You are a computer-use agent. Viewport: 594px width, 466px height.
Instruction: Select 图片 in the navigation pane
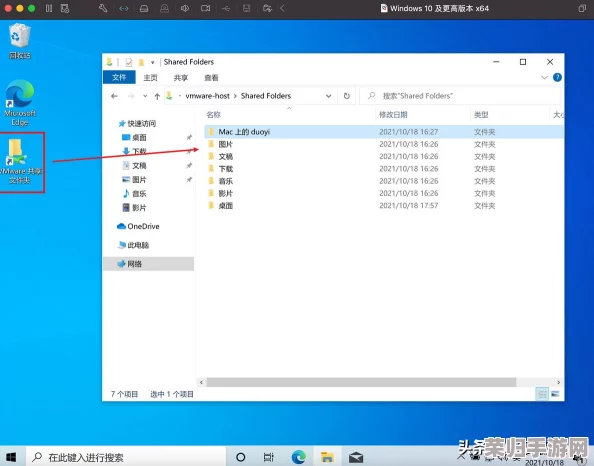(x=134, y=180)
